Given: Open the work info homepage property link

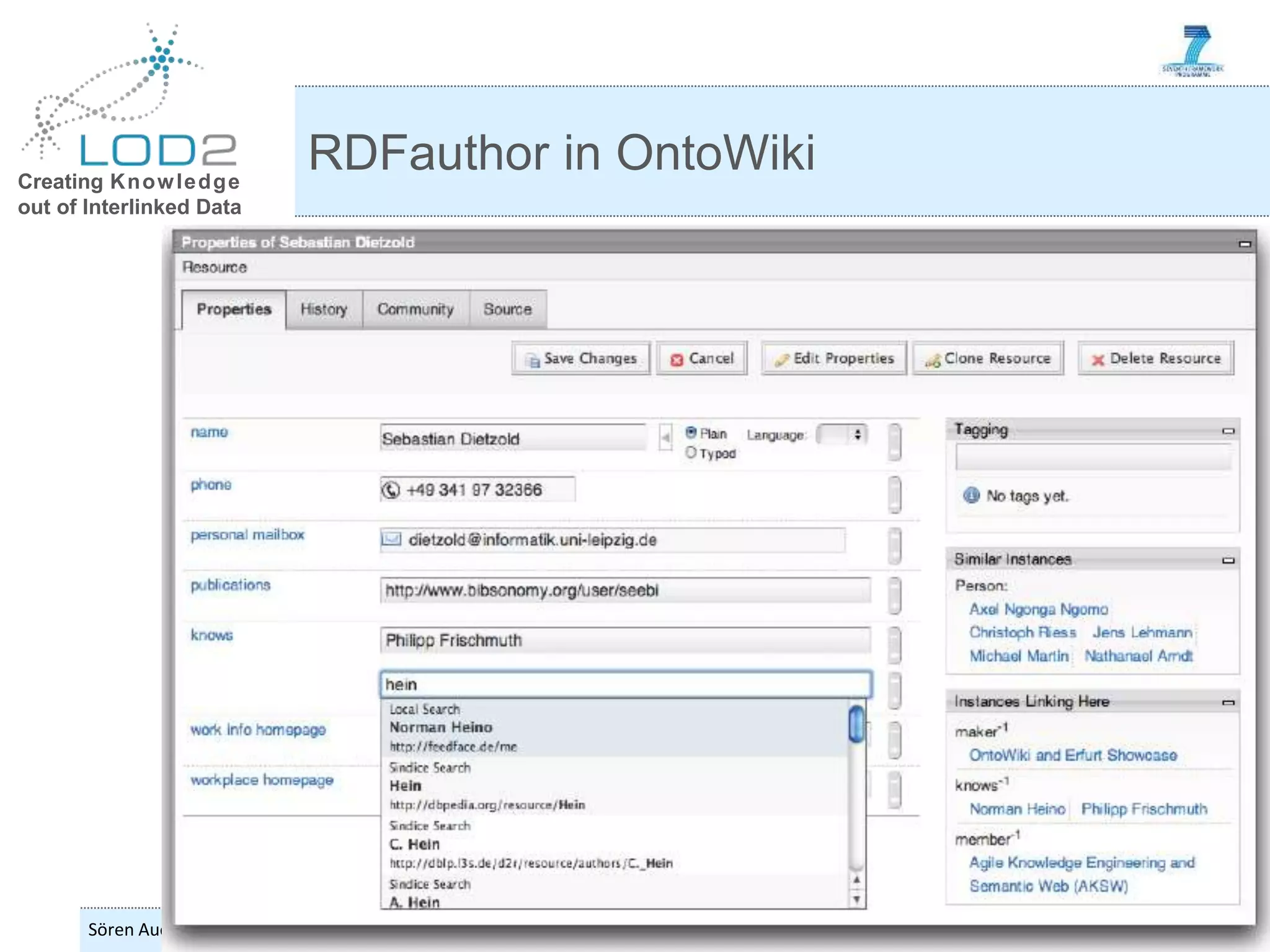Looking at the screenshot, I should [258, 730].
